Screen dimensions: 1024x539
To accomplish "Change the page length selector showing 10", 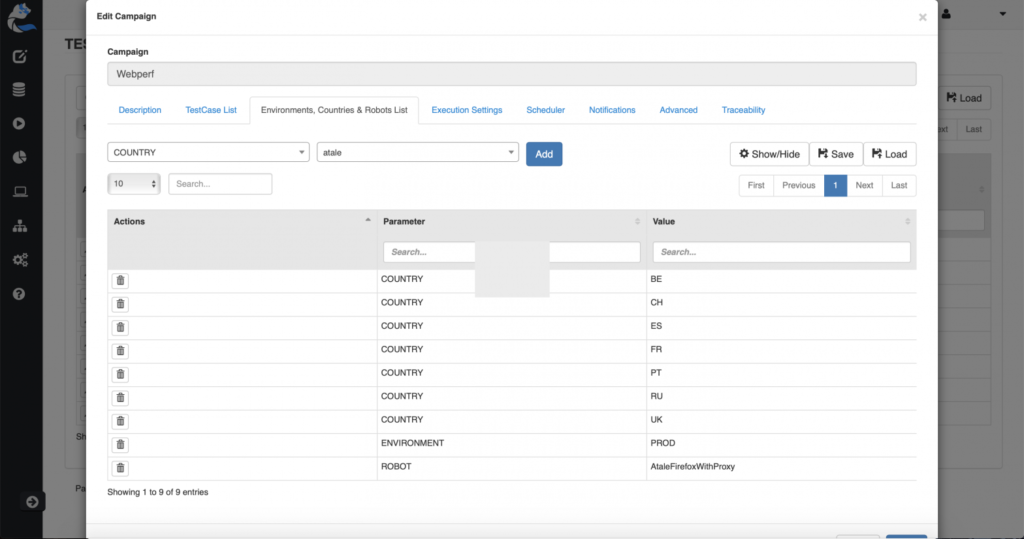I will tap(134, 184).
